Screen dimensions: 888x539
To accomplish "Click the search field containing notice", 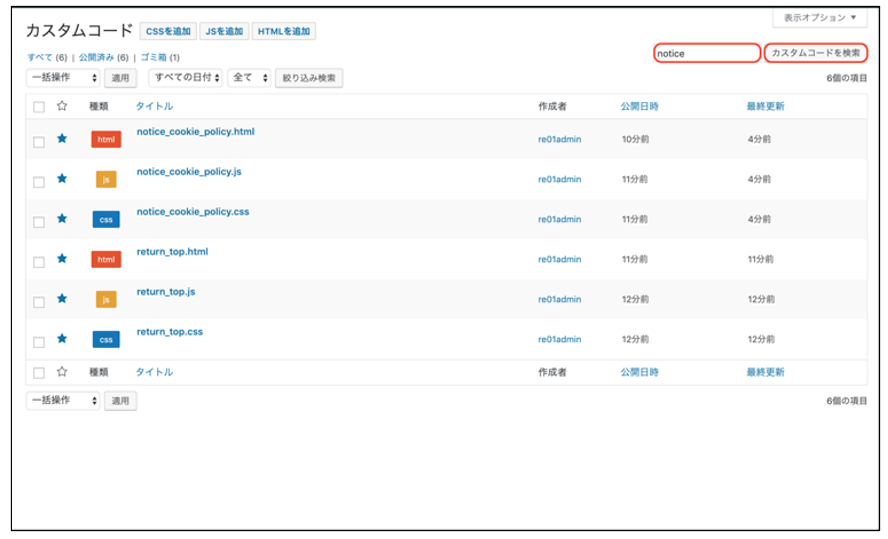I will tap(706, 53).
